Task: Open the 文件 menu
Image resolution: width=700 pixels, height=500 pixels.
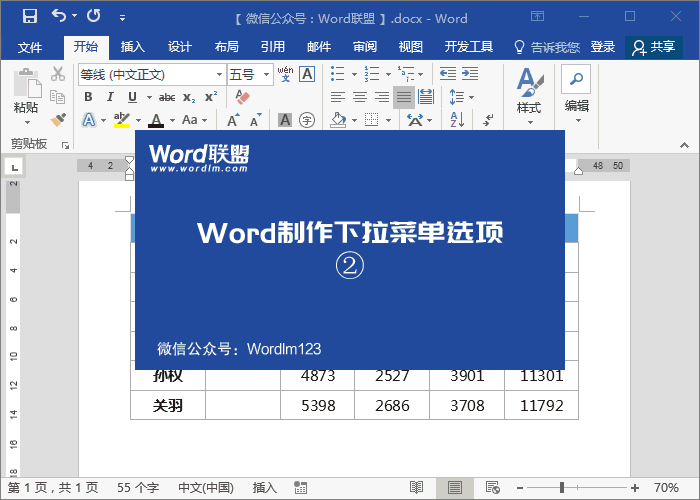Action: click(x=30, y=47)
